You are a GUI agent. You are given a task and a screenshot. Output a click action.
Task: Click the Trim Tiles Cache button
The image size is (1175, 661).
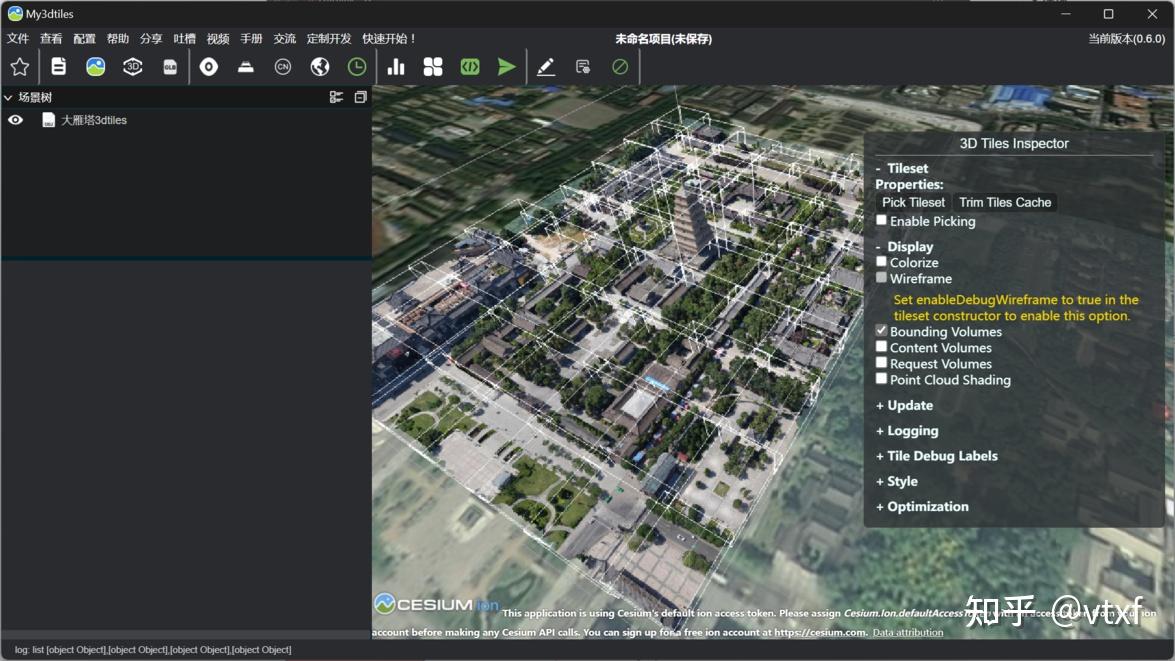pyautogui.click(x=1005, y=202)
